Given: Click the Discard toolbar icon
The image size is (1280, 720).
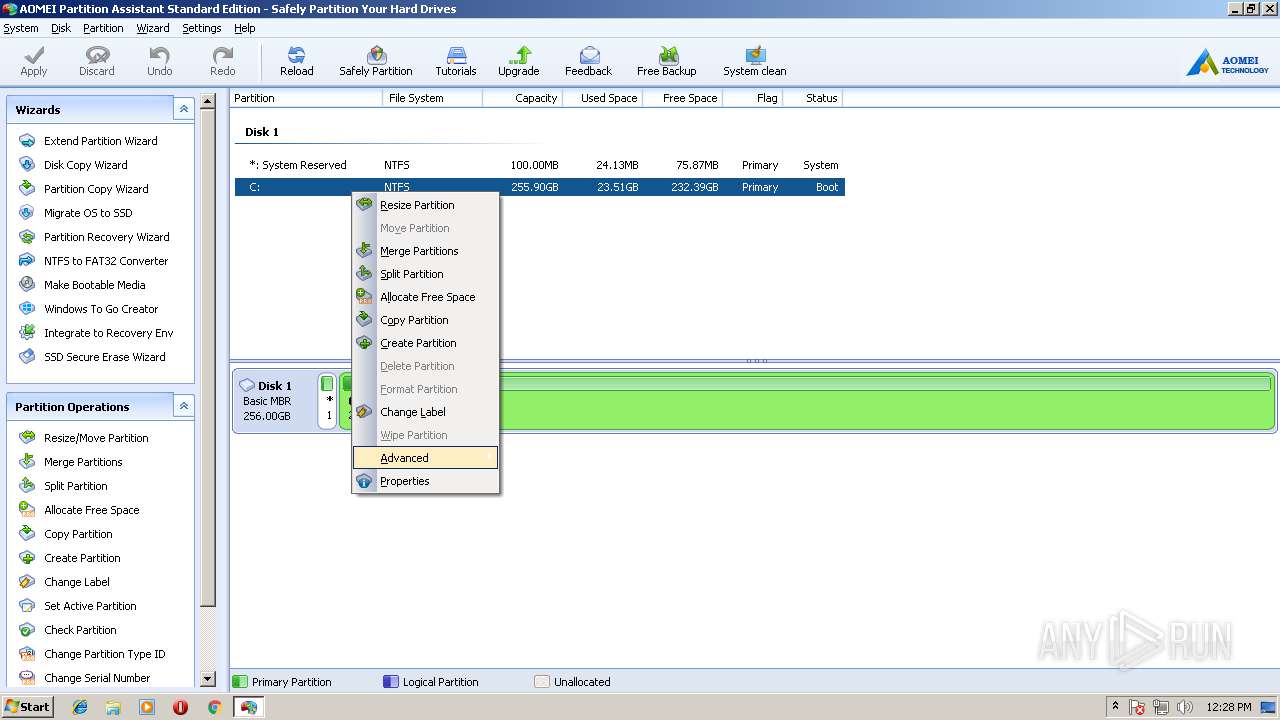Looking at the screenshot, I should click(x=97, y=61).
